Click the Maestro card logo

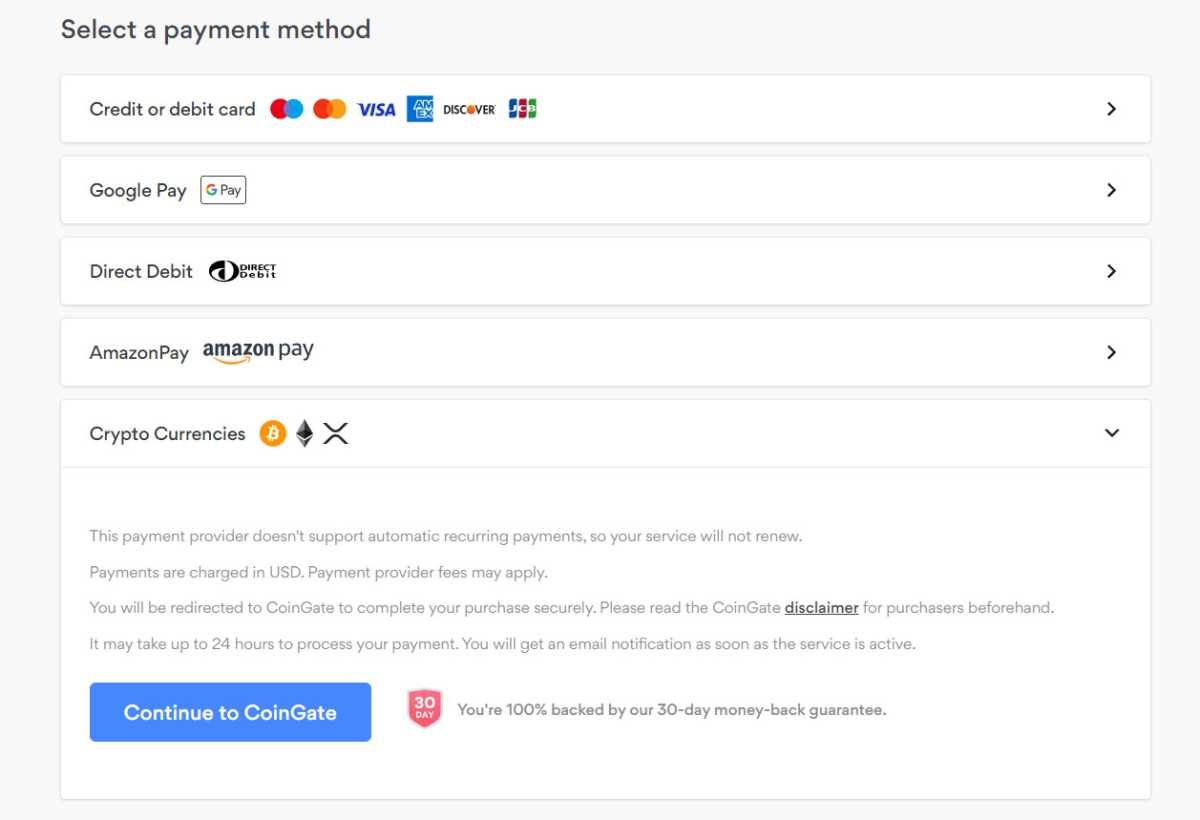[x=287, y=109]
